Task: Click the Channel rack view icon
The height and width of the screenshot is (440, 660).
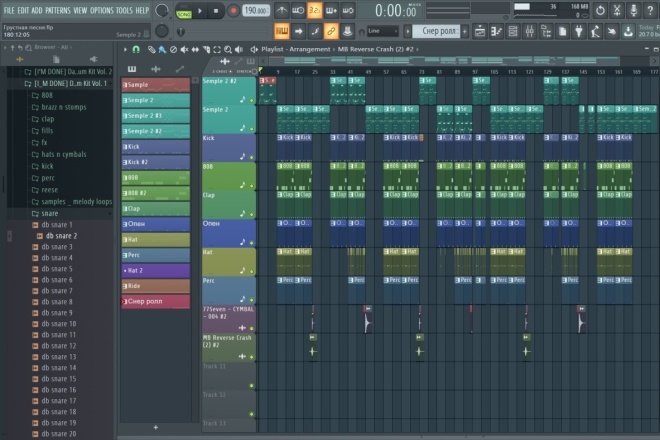Action: point(513,31)
